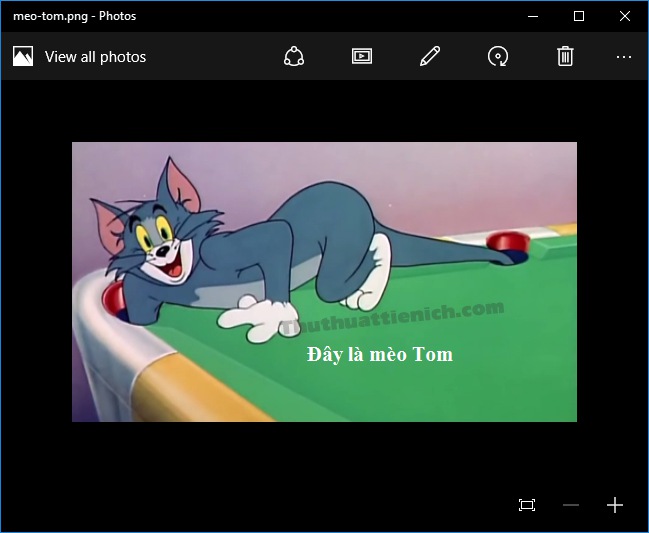
Task: Click the Share icon in the toolbar
Action: pos(293,57)
